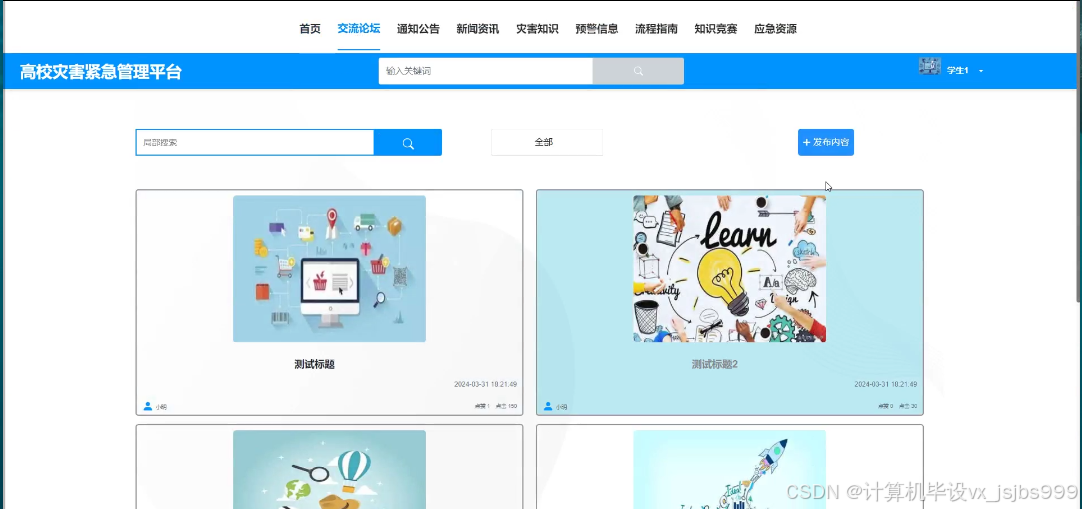Click the 发布内容 button
The image size is (1082, 509).
click(x=826, y=143)
